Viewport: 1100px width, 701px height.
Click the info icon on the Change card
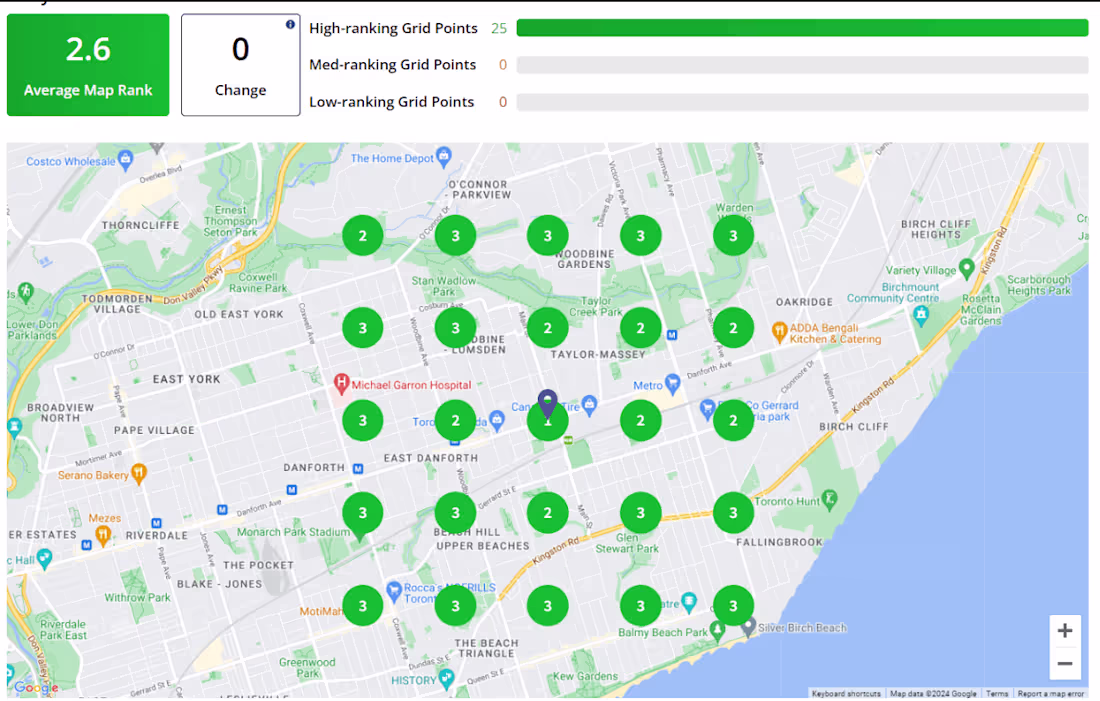click(290, 26)
